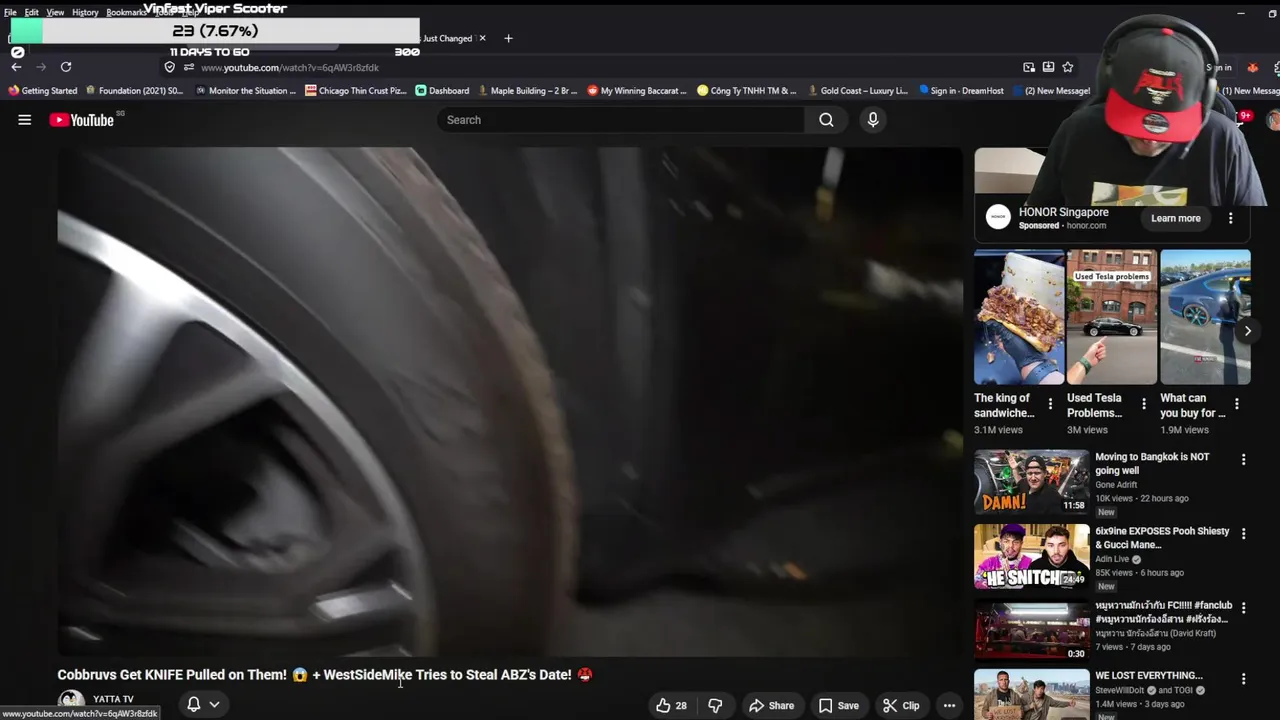
Task: Open the Edit menu
Action: coord(32,12)
